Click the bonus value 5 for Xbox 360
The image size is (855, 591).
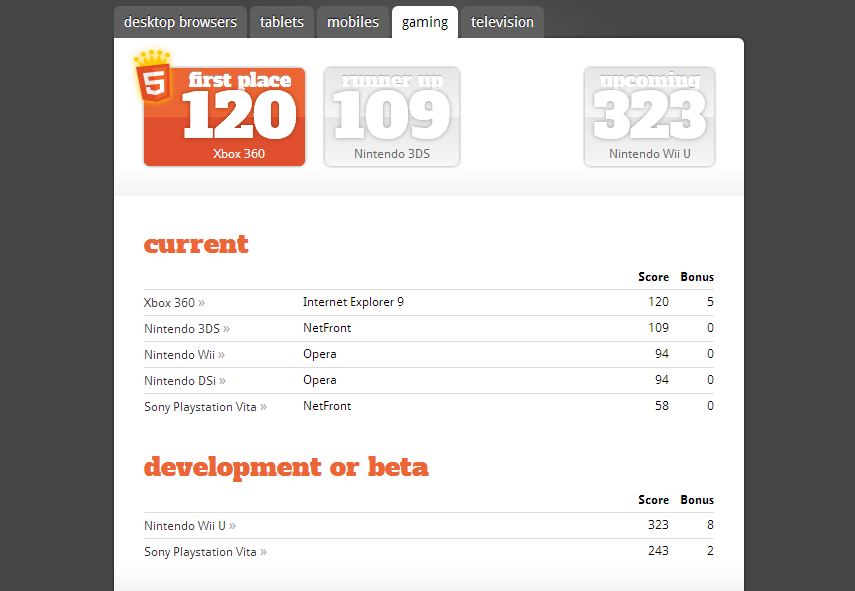[710, 302]
